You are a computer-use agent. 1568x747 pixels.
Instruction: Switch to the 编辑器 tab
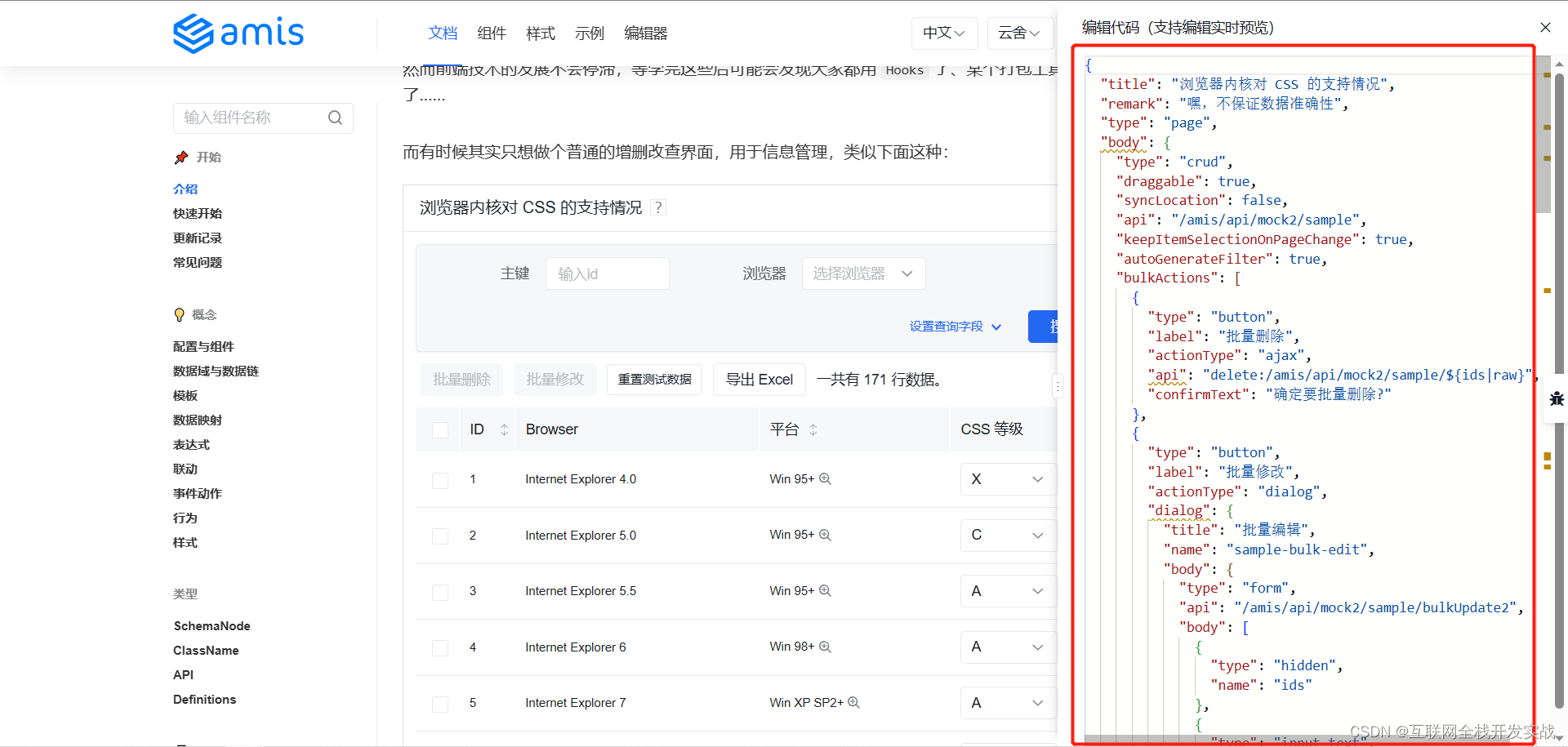click(646, 33)
